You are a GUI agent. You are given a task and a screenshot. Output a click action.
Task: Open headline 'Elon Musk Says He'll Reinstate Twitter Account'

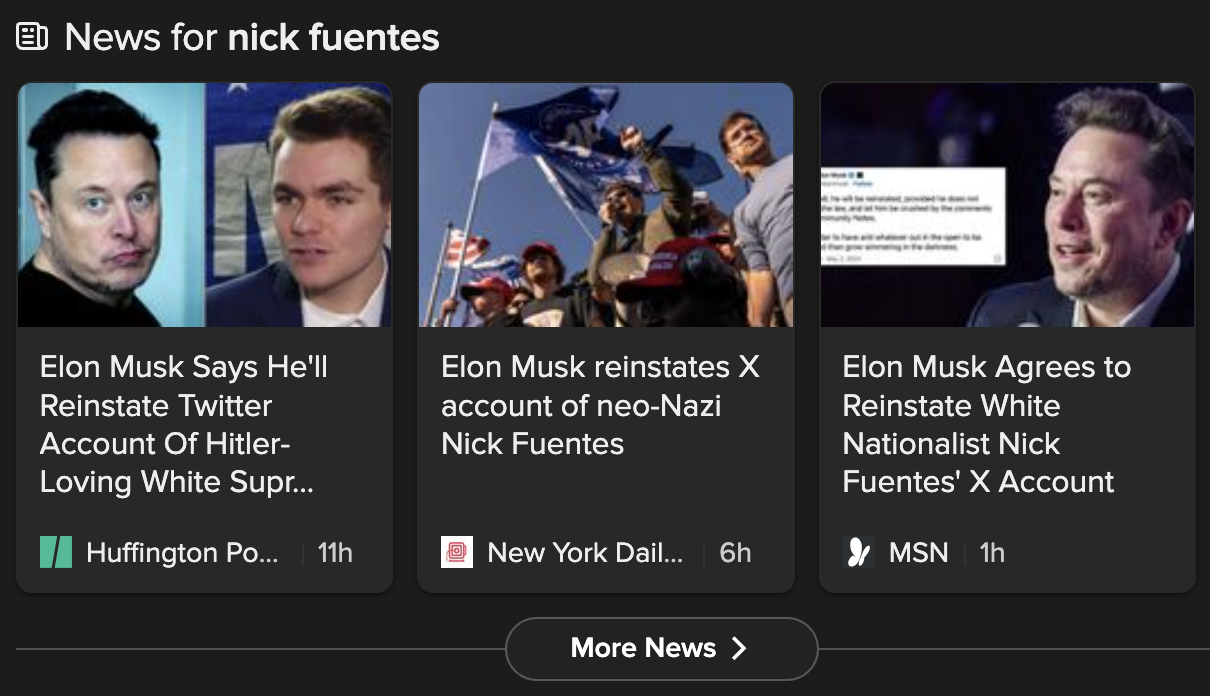coord(184,424)
